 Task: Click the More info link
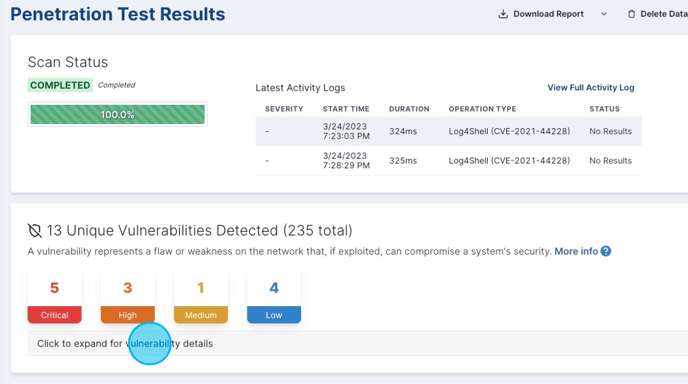pos(576,251)
